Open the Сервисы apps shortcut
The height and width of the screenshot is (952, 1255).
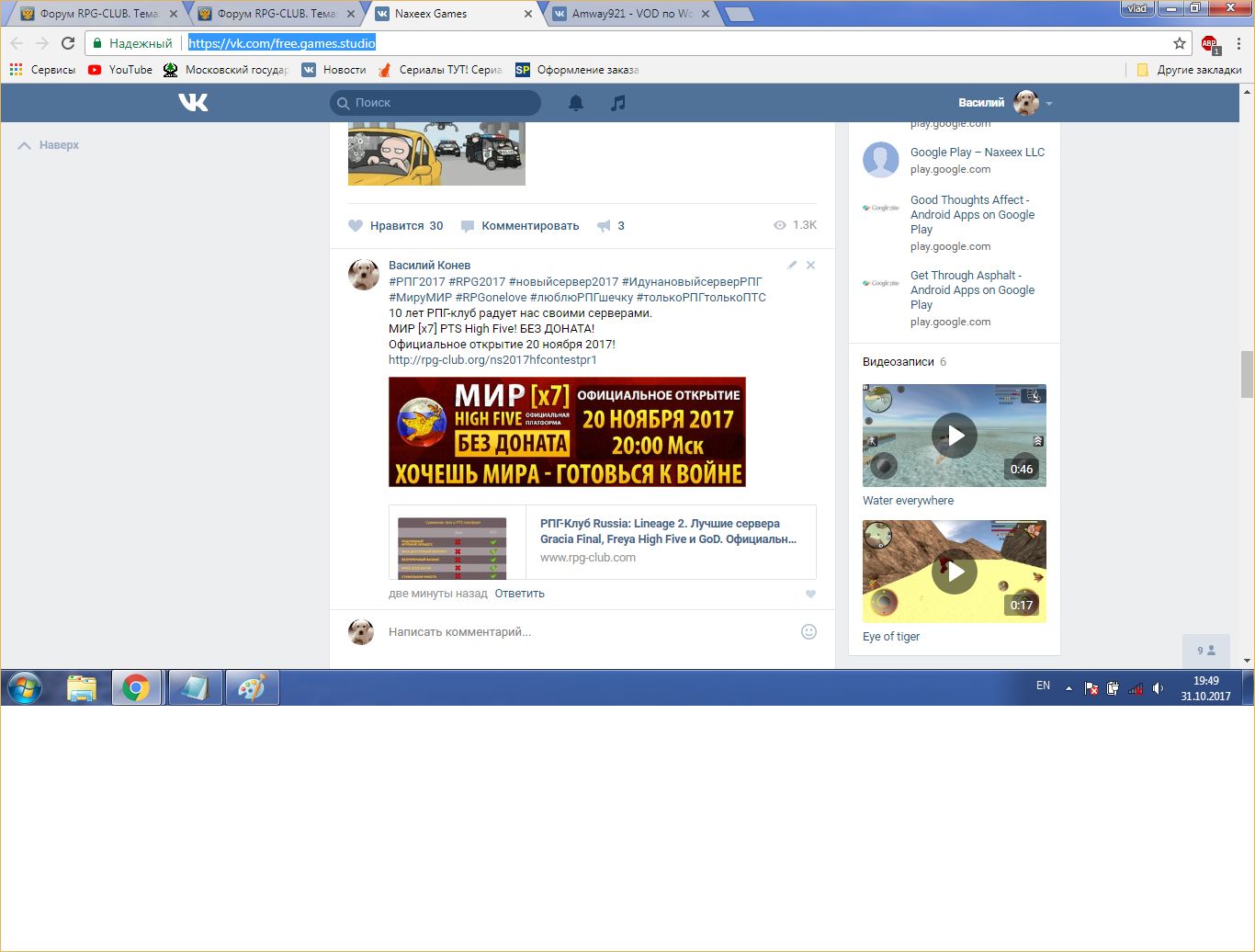[x=42, y=70]
